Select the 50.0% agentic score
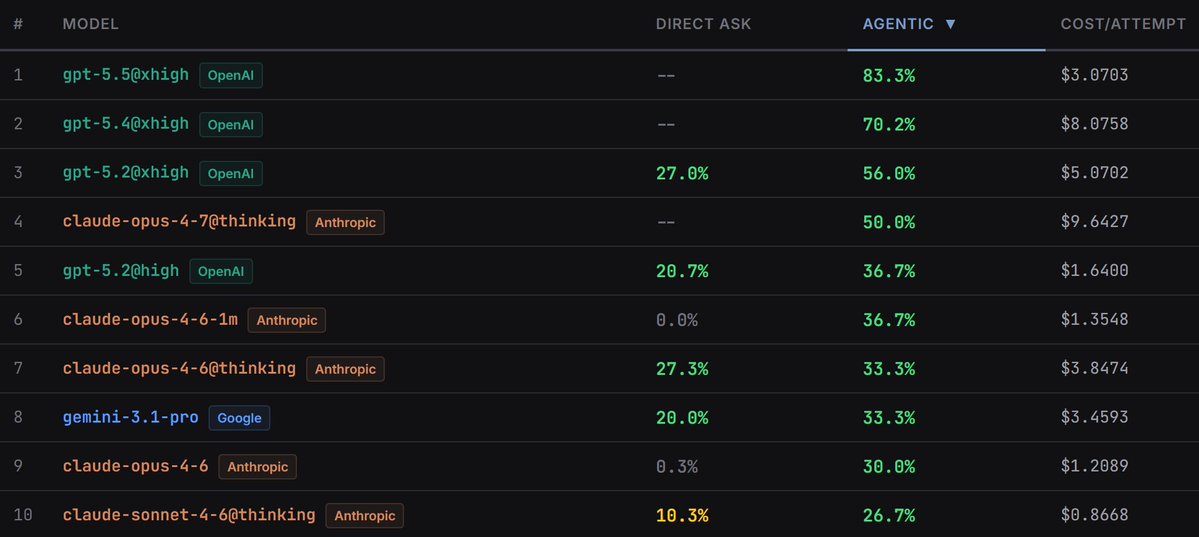The width and height of the screenshot is (1199, 537). (x=889, y=223)
